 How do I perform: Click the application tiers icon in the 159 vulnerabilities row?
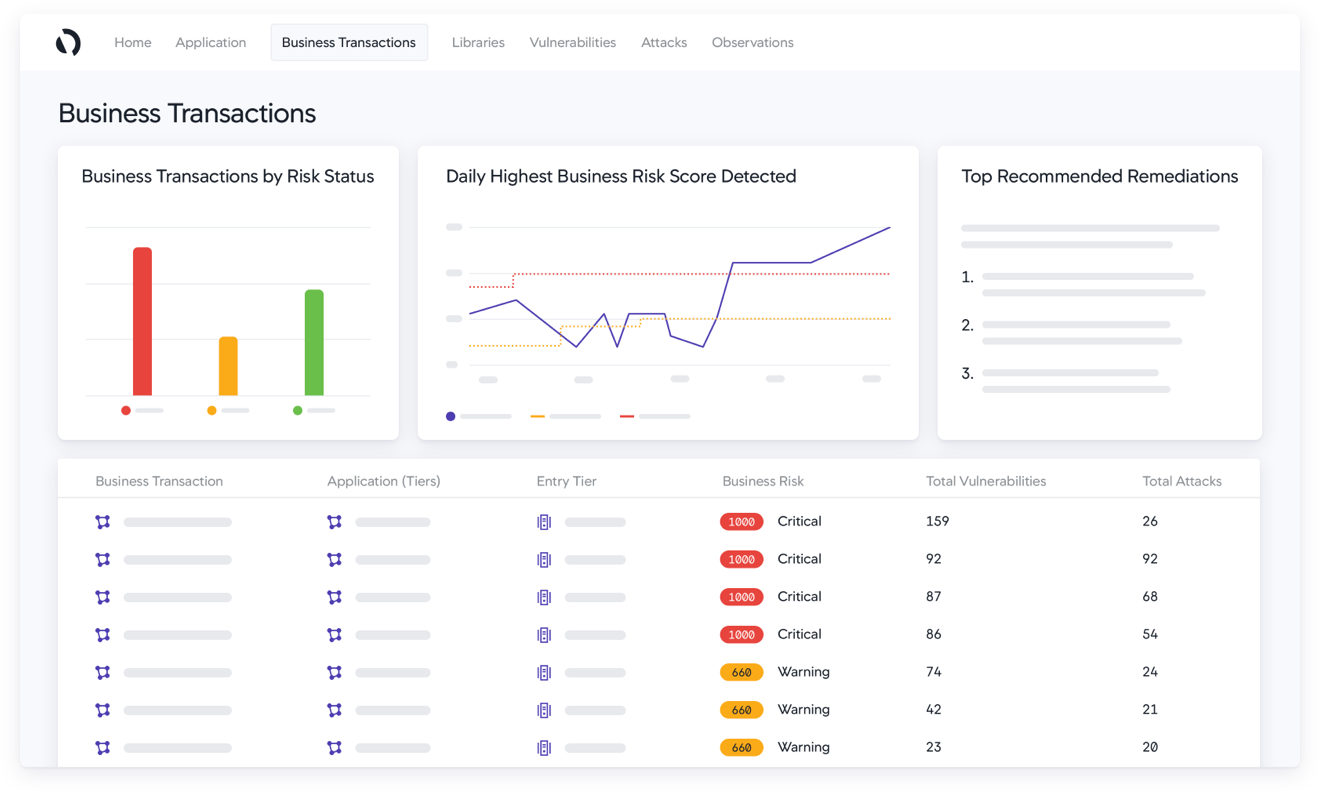click(335, 522)
